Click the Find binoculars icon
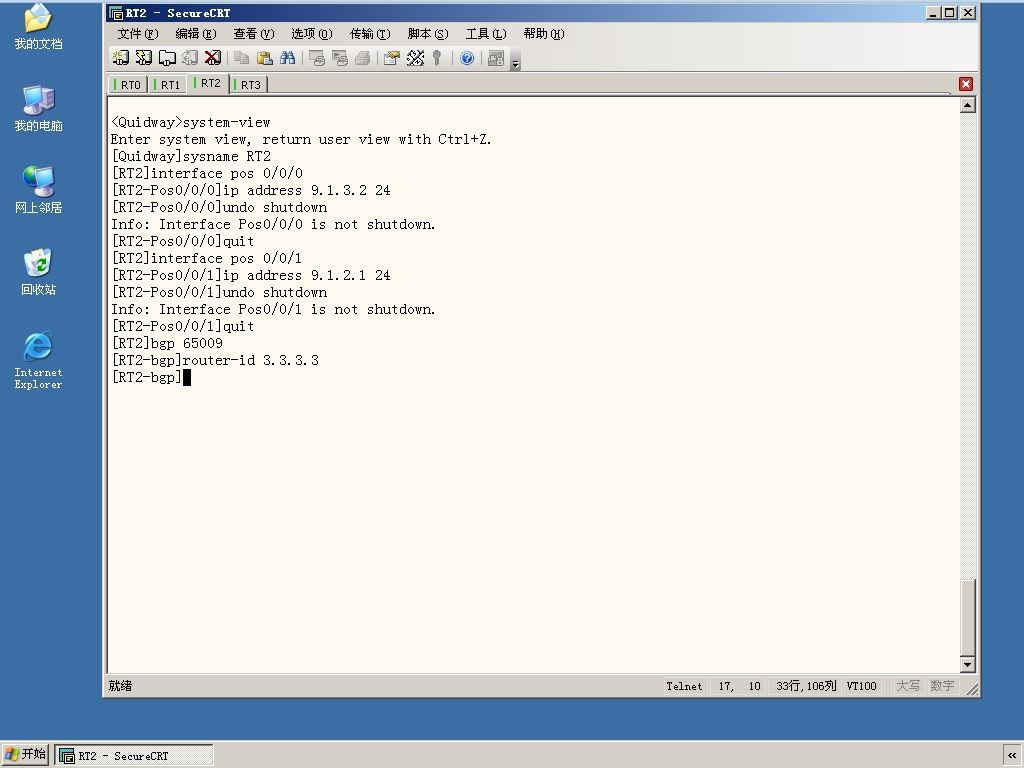1024x768 pixels. click(x=287, y=58)
